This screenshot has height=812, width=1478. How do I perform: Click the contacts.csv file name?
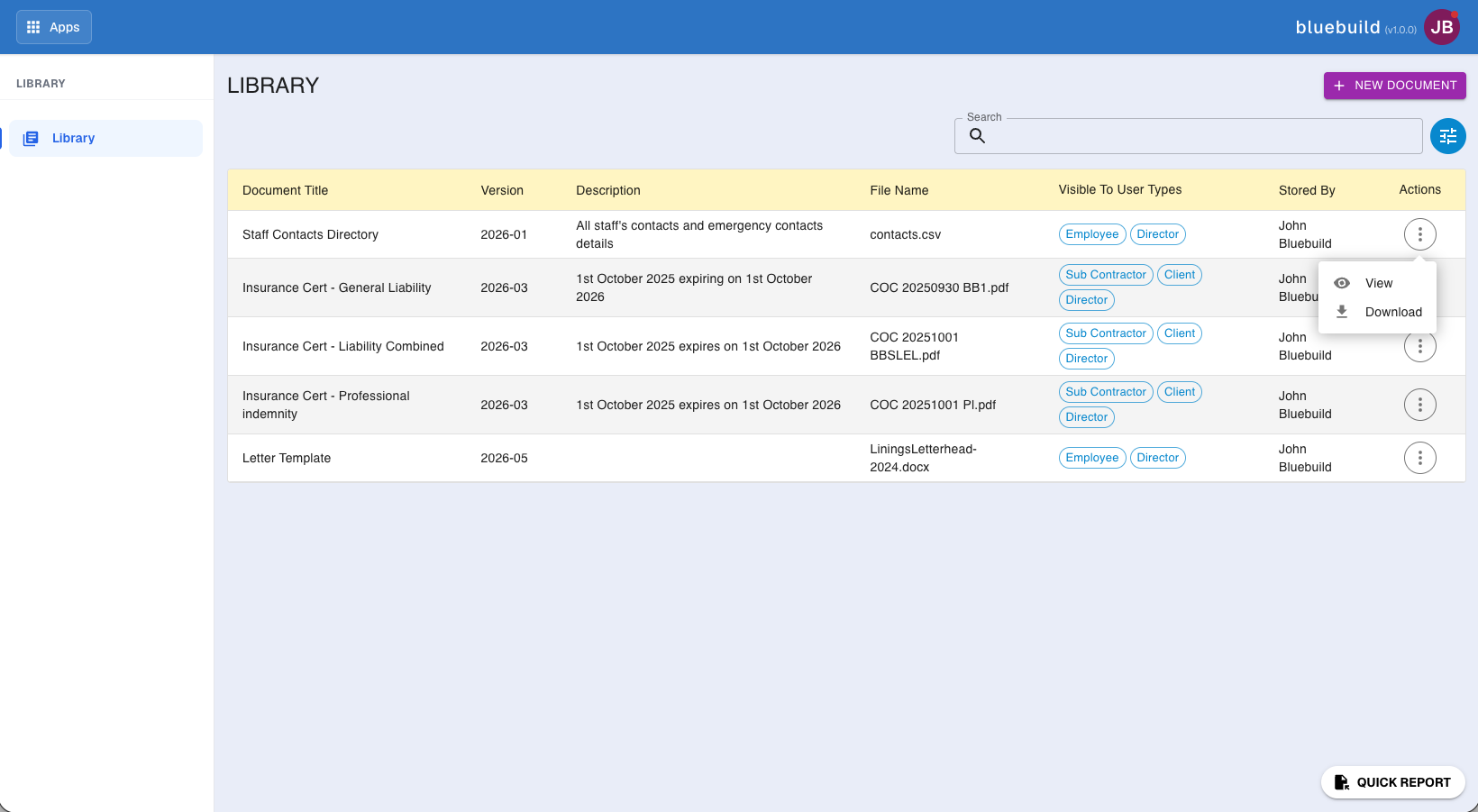905,234
